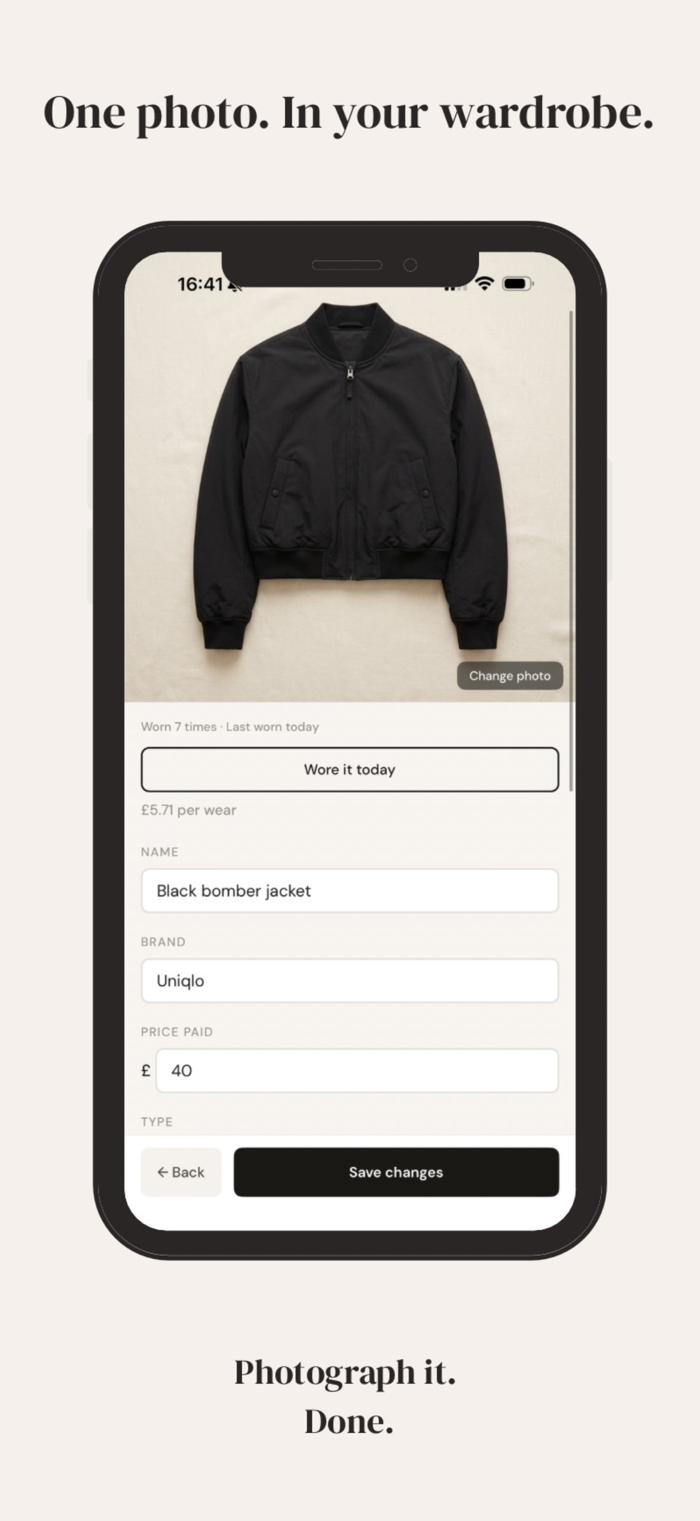
Task: Click the Back button with arrow
Action: coord(181,1172)
